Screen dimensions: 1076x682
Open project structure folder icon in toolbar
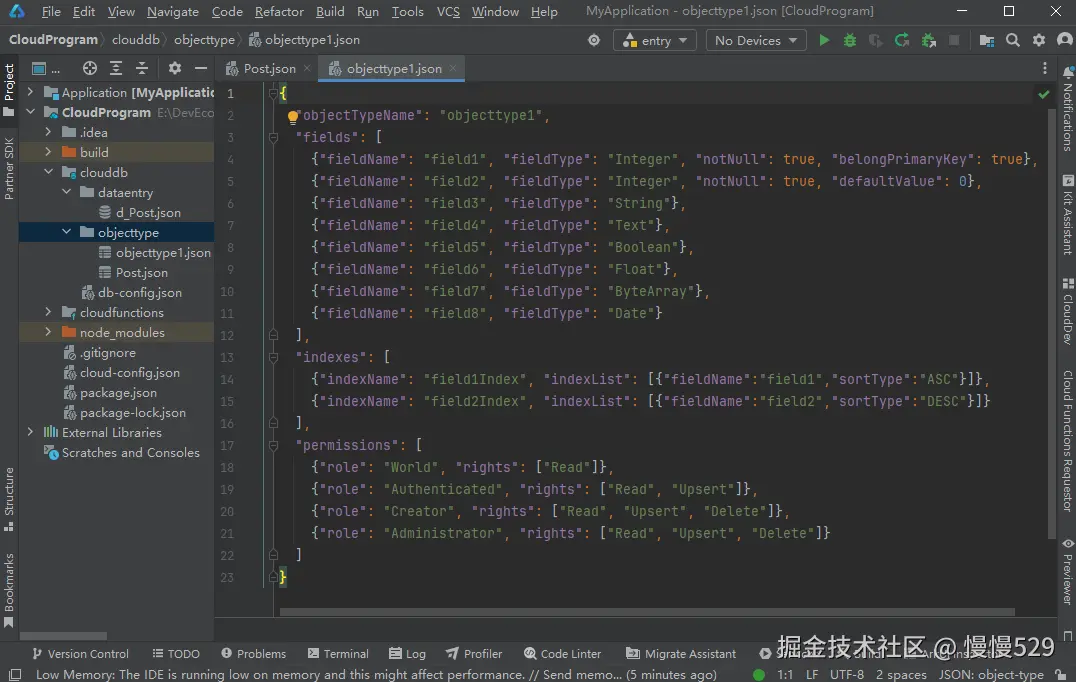coord(986,40)
